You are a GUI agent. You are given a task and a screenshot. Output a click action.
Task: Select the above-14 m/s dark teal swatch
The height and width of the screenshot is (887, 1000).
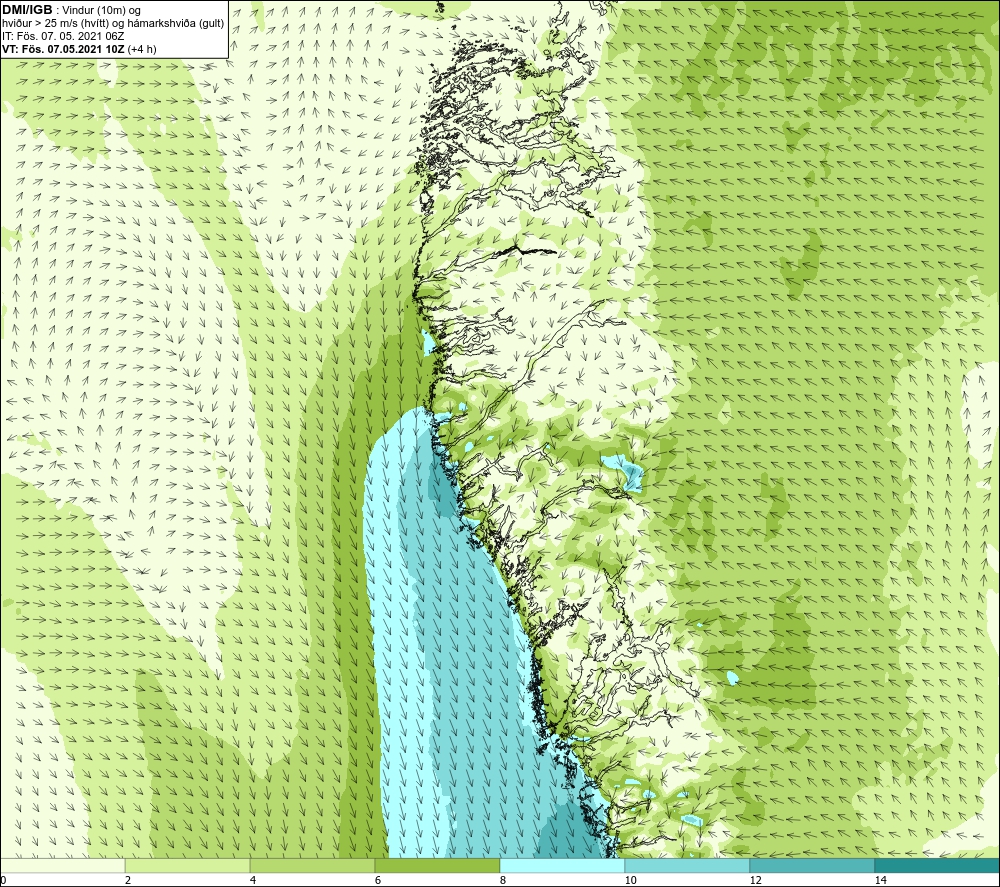point(938,865)
